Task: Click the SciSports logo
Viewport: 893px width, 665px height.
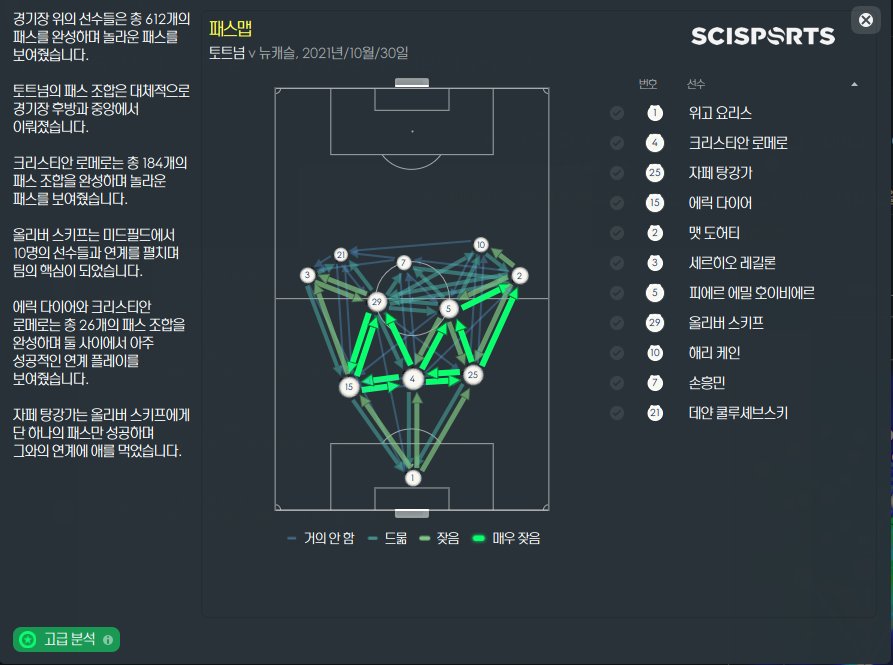Action: coord(762,36)
